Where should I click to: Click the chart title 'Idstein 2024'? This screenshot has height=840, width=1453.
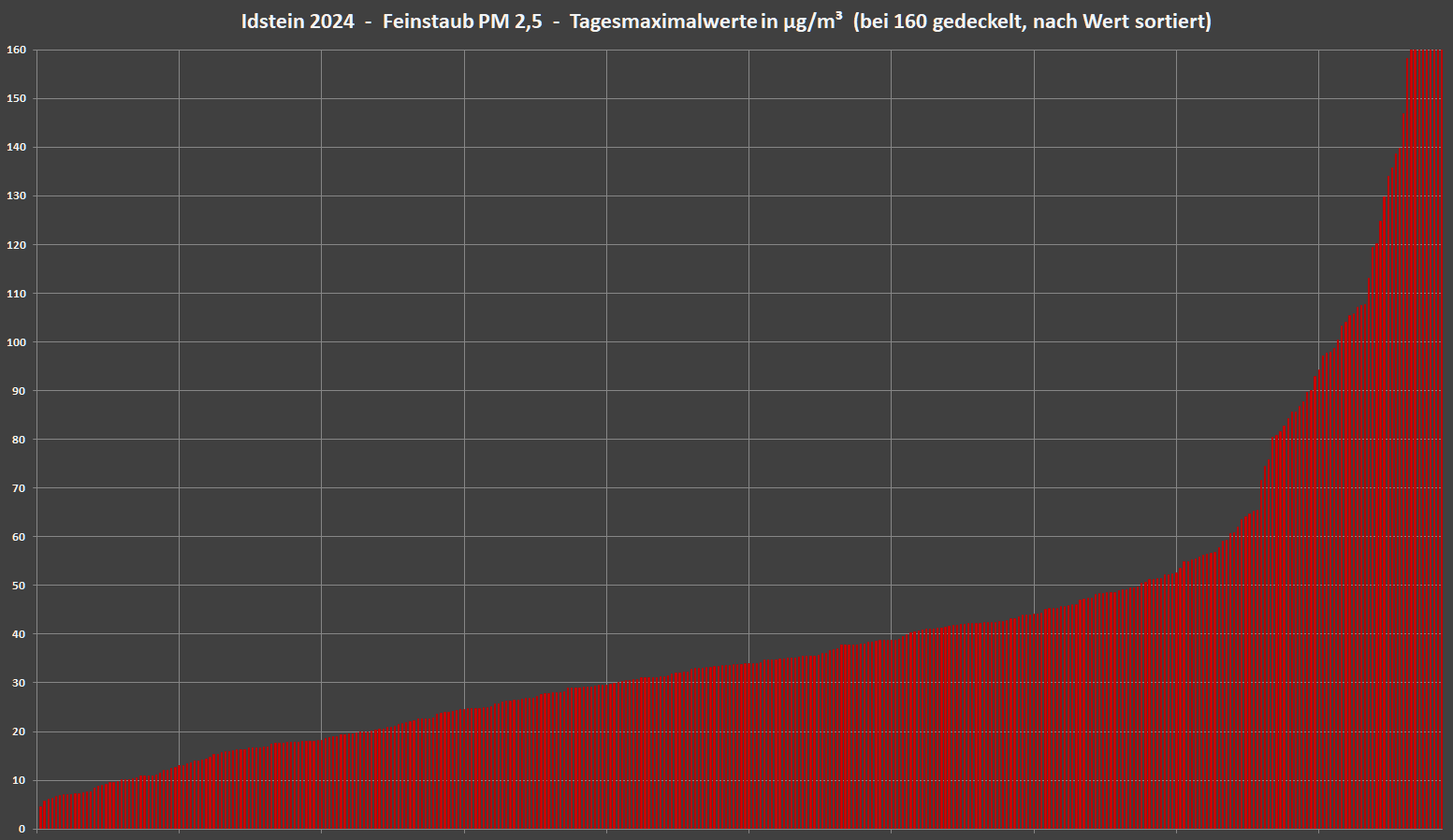click(x=298, y=22)
